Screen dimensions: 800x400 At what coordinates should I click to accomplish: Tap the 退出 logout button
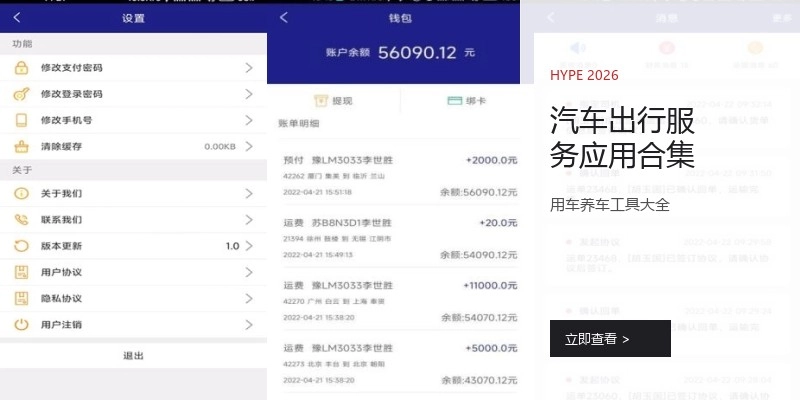(x=133, y=356)
